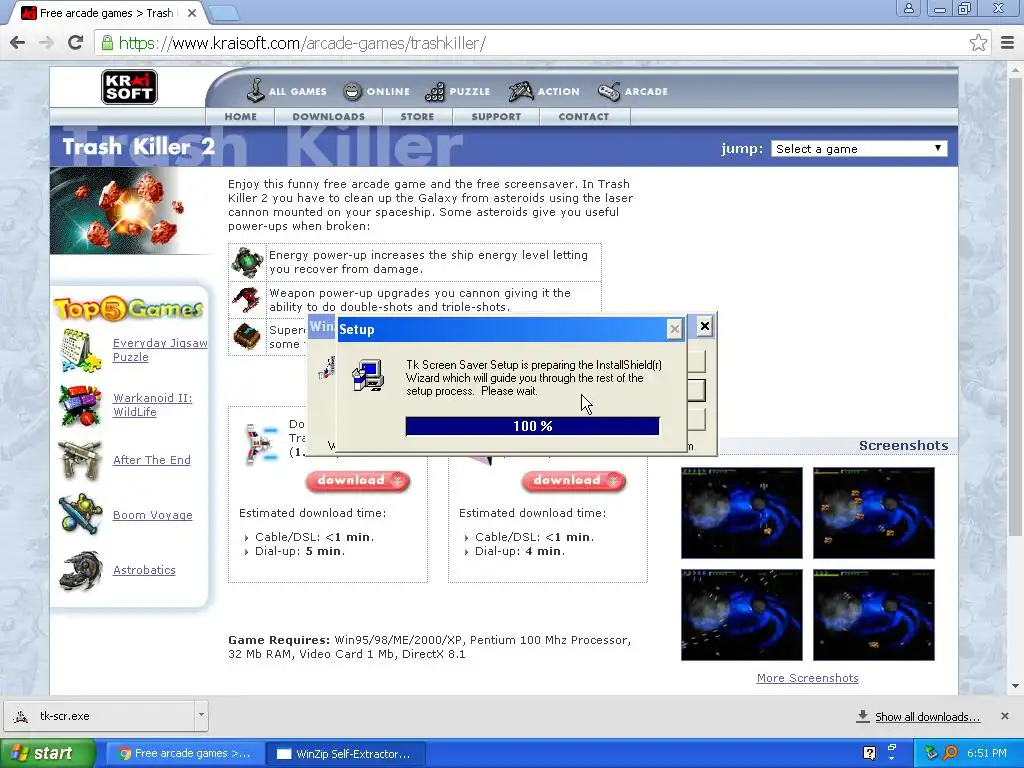The image size is (1024, 768).
Task: Open the Warkanoid II: WildLife link
Action: tap(152, 405)
